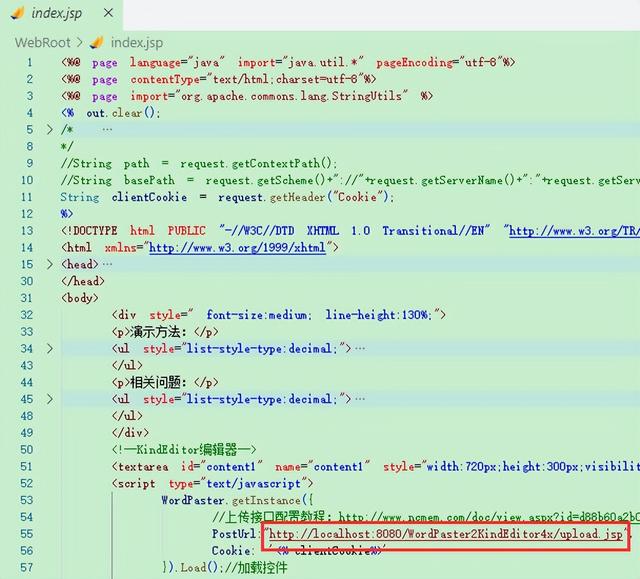The width and height of the screenshot is (640, 579).
Task: Click 'request.getContextPath()' on line 9
Action: click(x=256, y=164)
